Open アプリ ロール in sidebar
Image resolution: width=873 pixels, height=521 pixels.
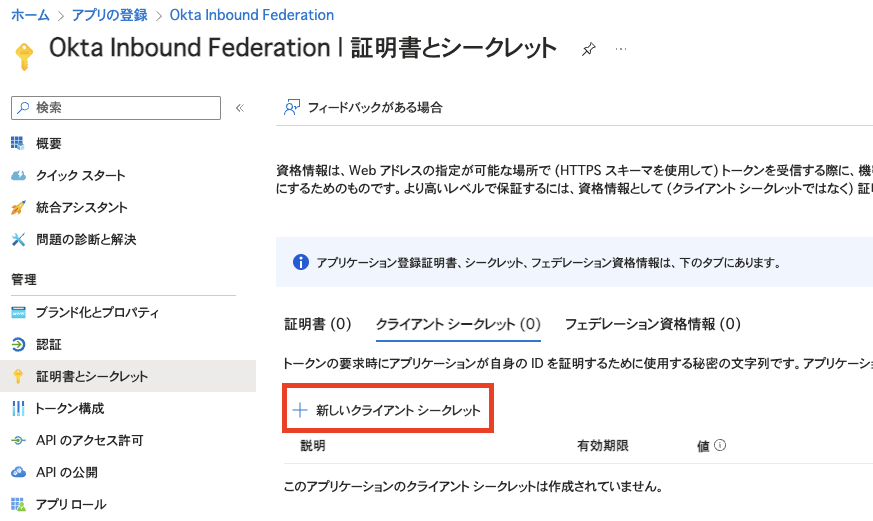coord(70,504)
